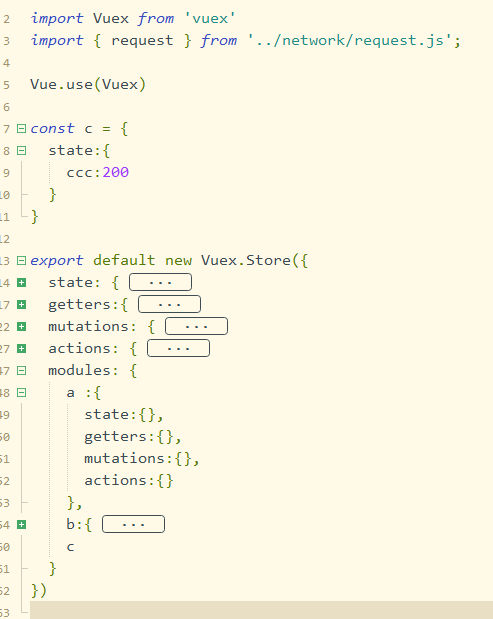Screen dimensions: 493x619
Task: Click the new keyword before Vuex.Store
Action: click(x=178, y=261)
